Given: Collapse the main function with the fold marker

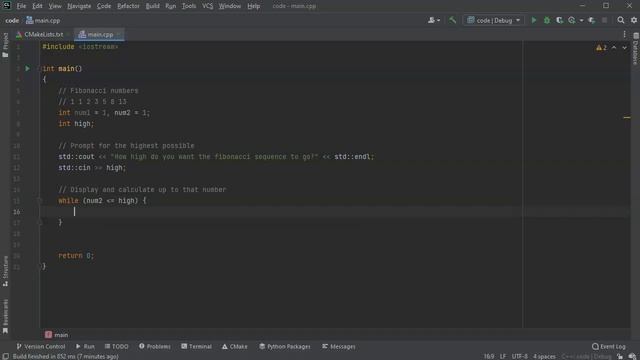Looking at the screenshot, I should point(40,69).
